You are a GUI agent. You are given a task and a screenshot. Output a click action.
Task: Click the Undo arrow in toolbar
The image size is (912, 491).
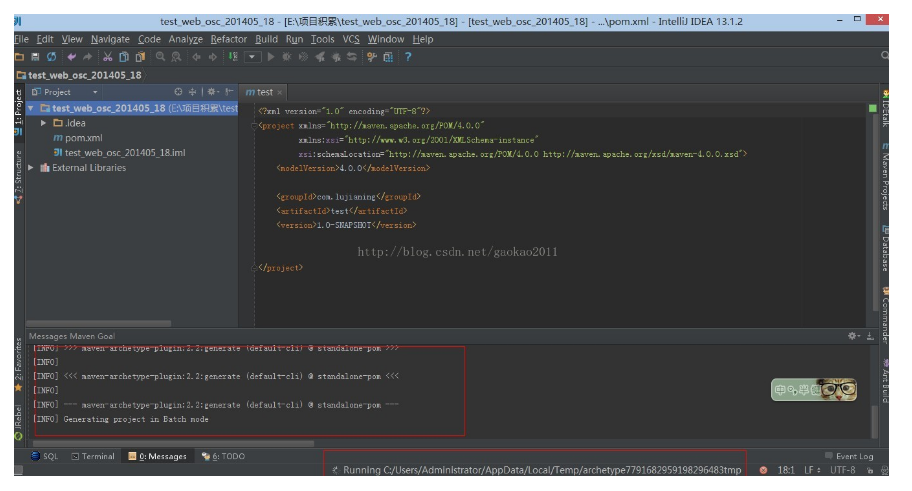click(71, 56)
